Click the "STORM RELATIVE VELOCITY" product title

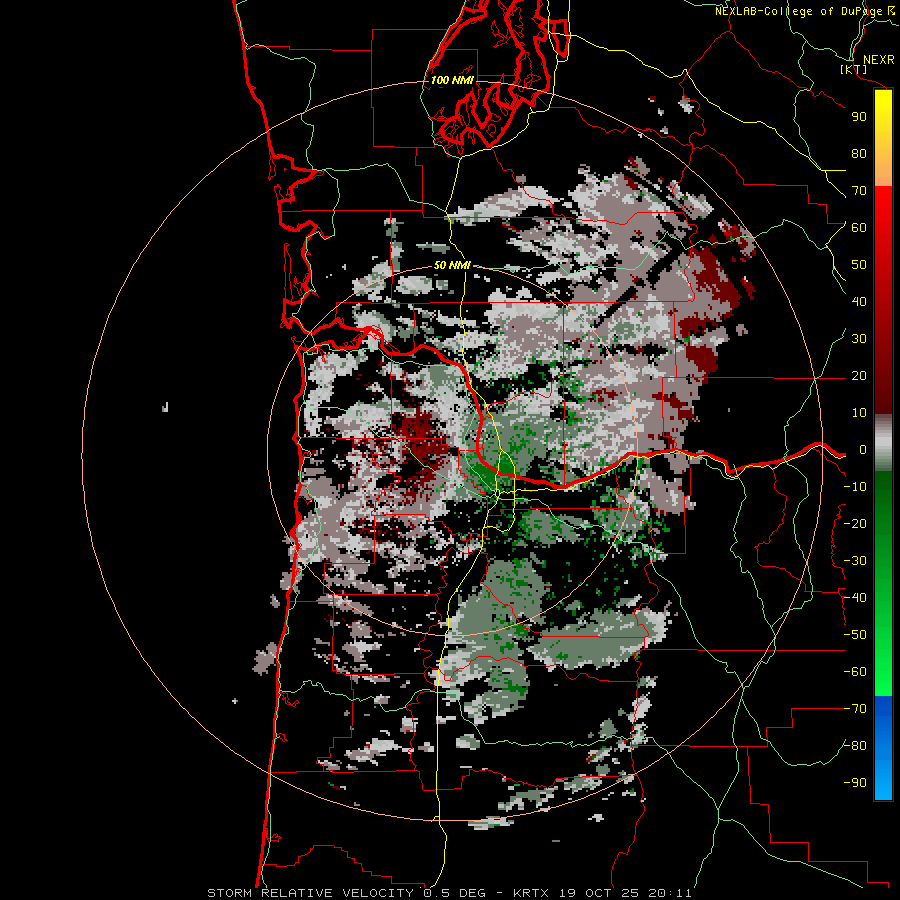coord(310,893)
